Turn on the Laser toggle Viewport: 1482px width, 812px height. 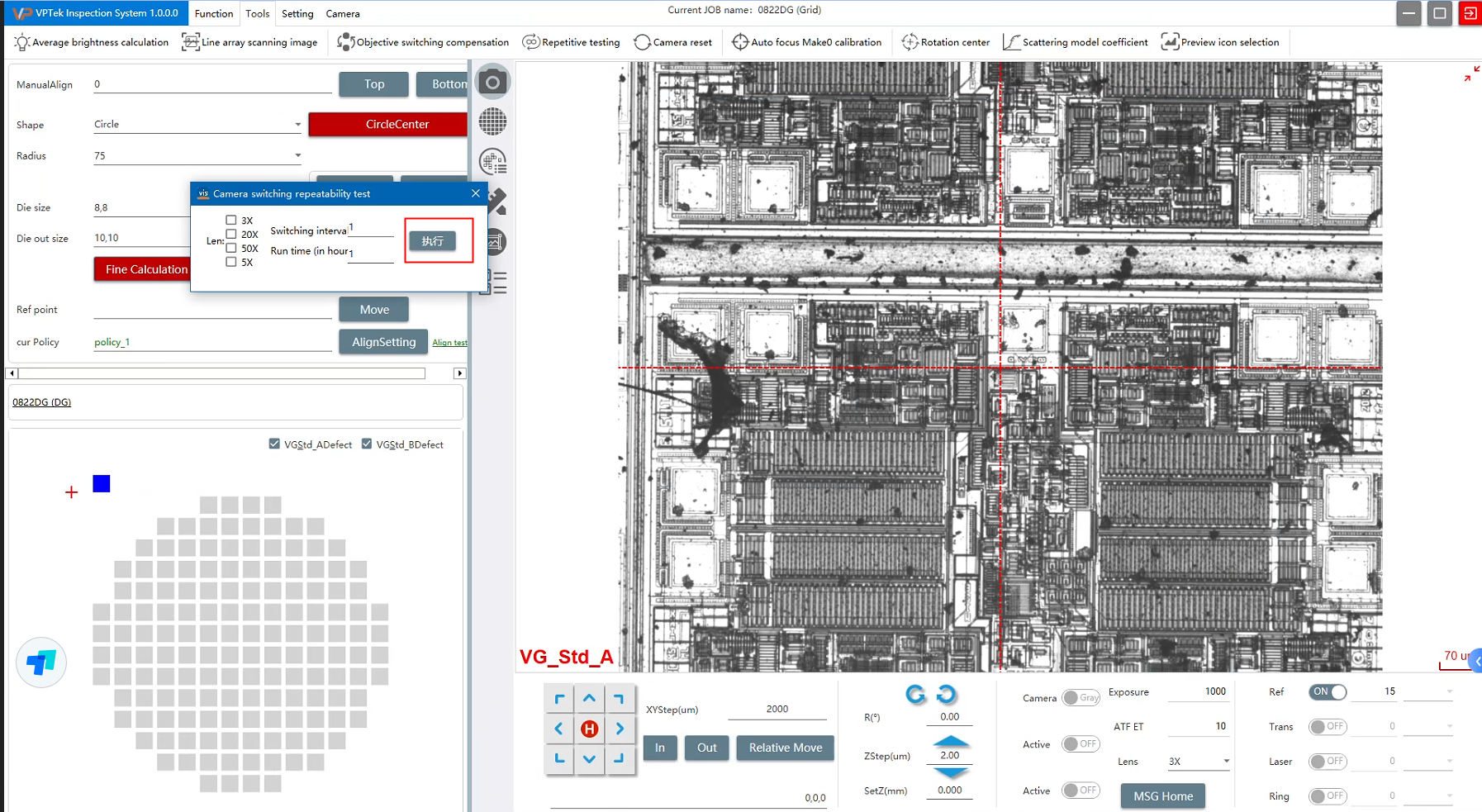1328,762
